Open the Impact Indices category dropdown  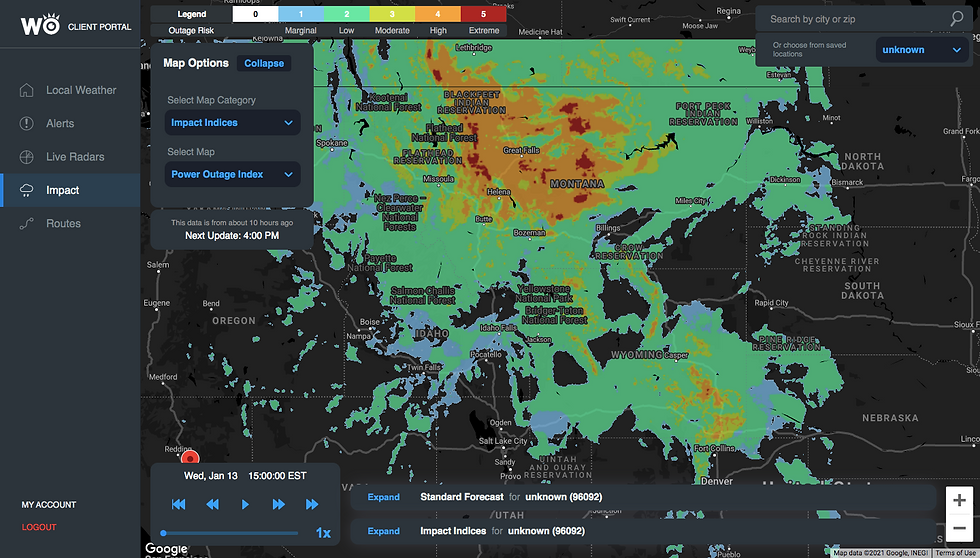coord(232,122)
